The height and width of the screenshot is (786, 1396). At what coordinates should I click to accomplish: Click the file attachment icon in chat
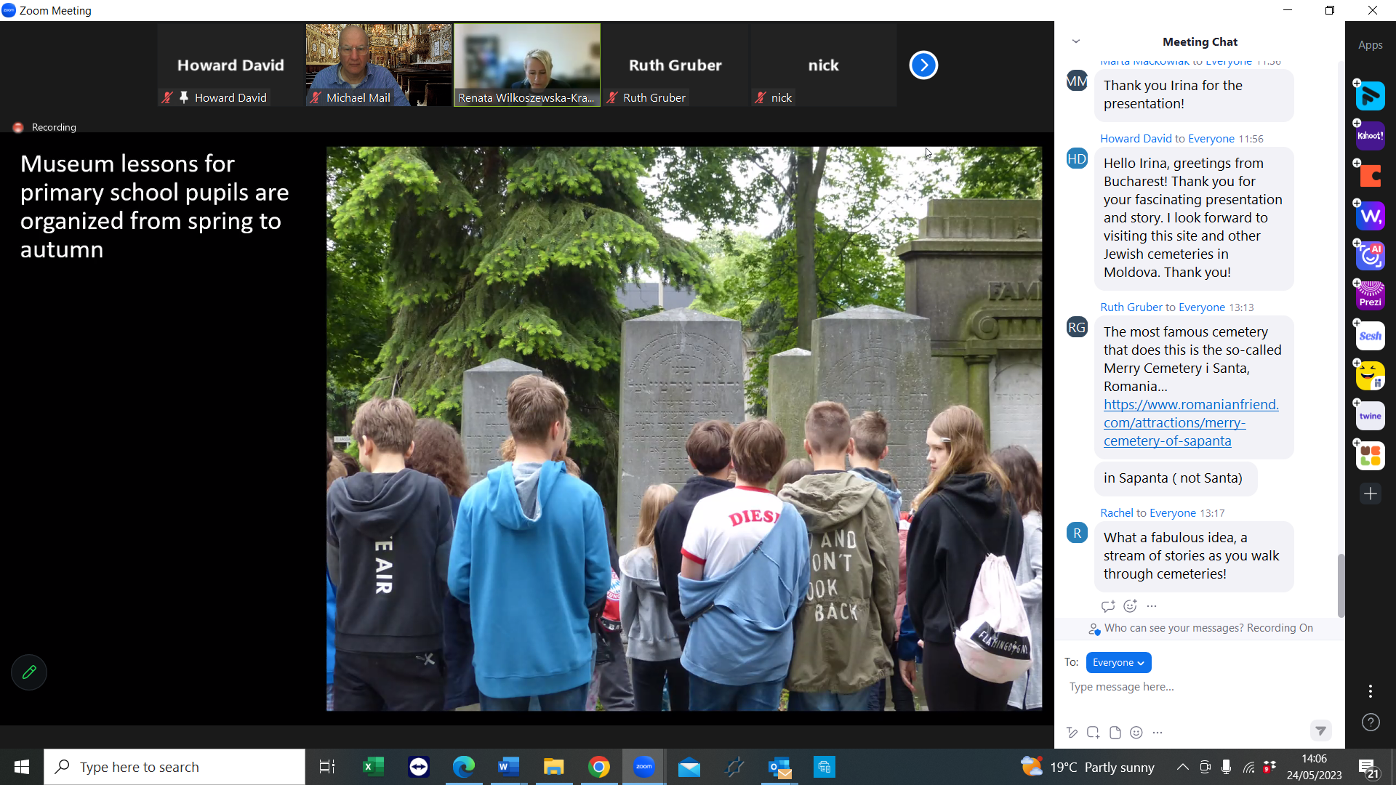1114,732
